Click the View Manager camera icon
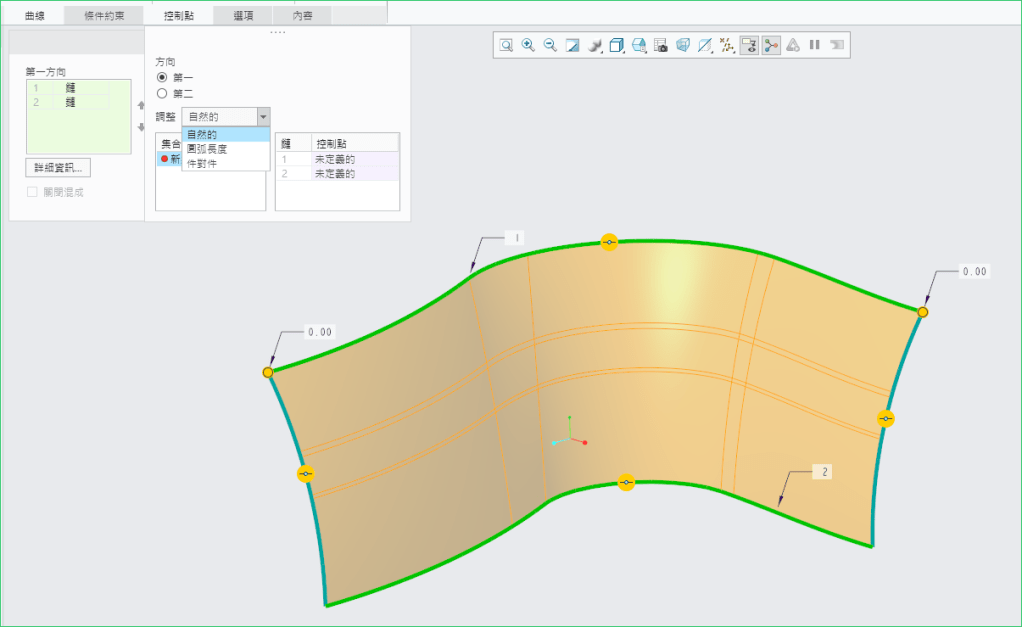Image resolution: width=1022 pixels, height=627 pixels. [x=661, y=45]
